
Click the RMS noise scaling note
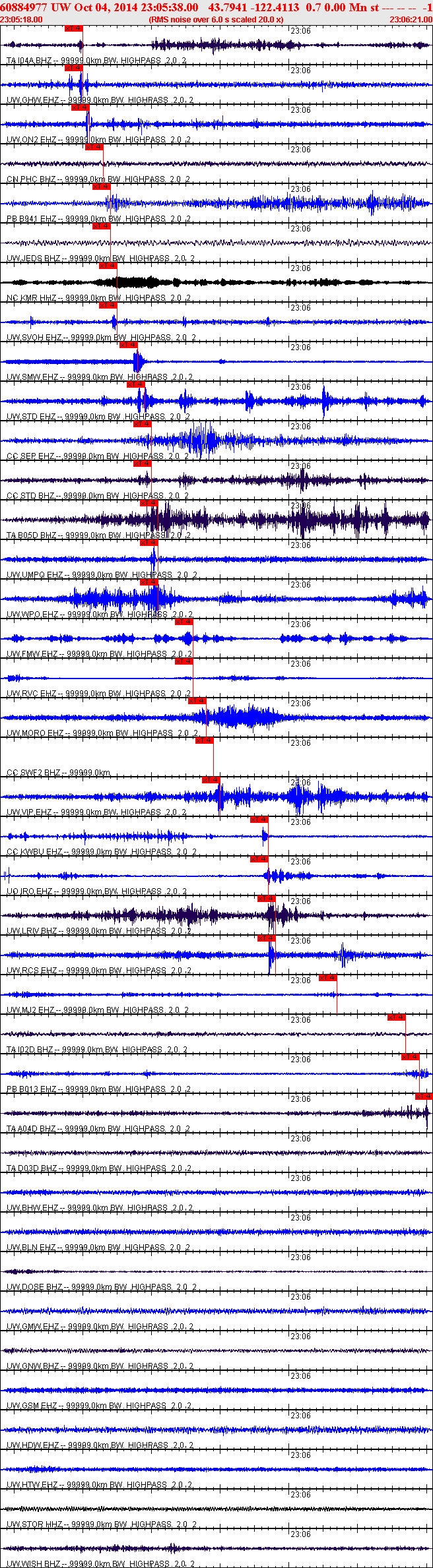click(x=216, y=20)
